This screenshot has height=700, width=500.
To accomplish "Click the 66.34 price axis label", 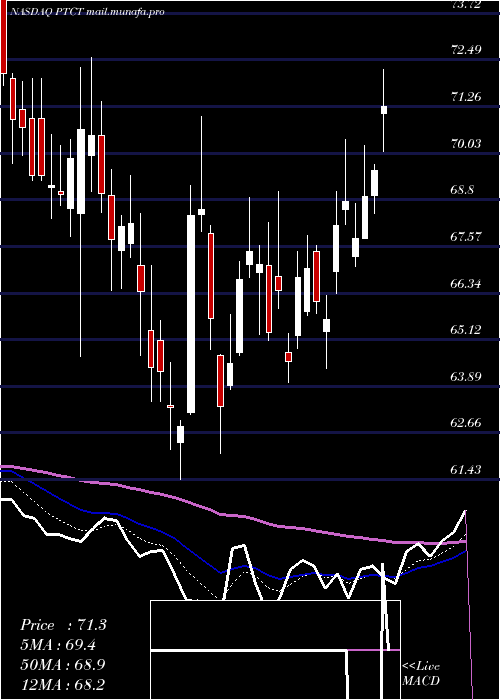I will (x=466, y=283).
